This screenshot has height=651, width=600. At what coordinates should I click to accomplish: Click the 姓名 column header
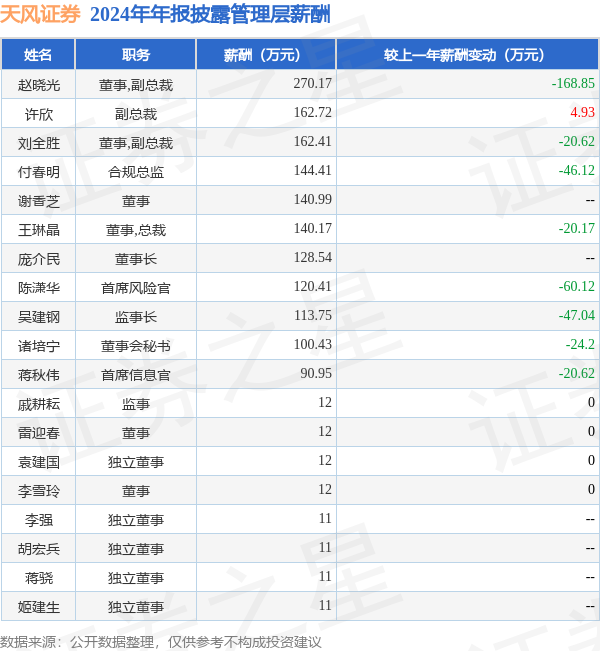click(38, 54)
